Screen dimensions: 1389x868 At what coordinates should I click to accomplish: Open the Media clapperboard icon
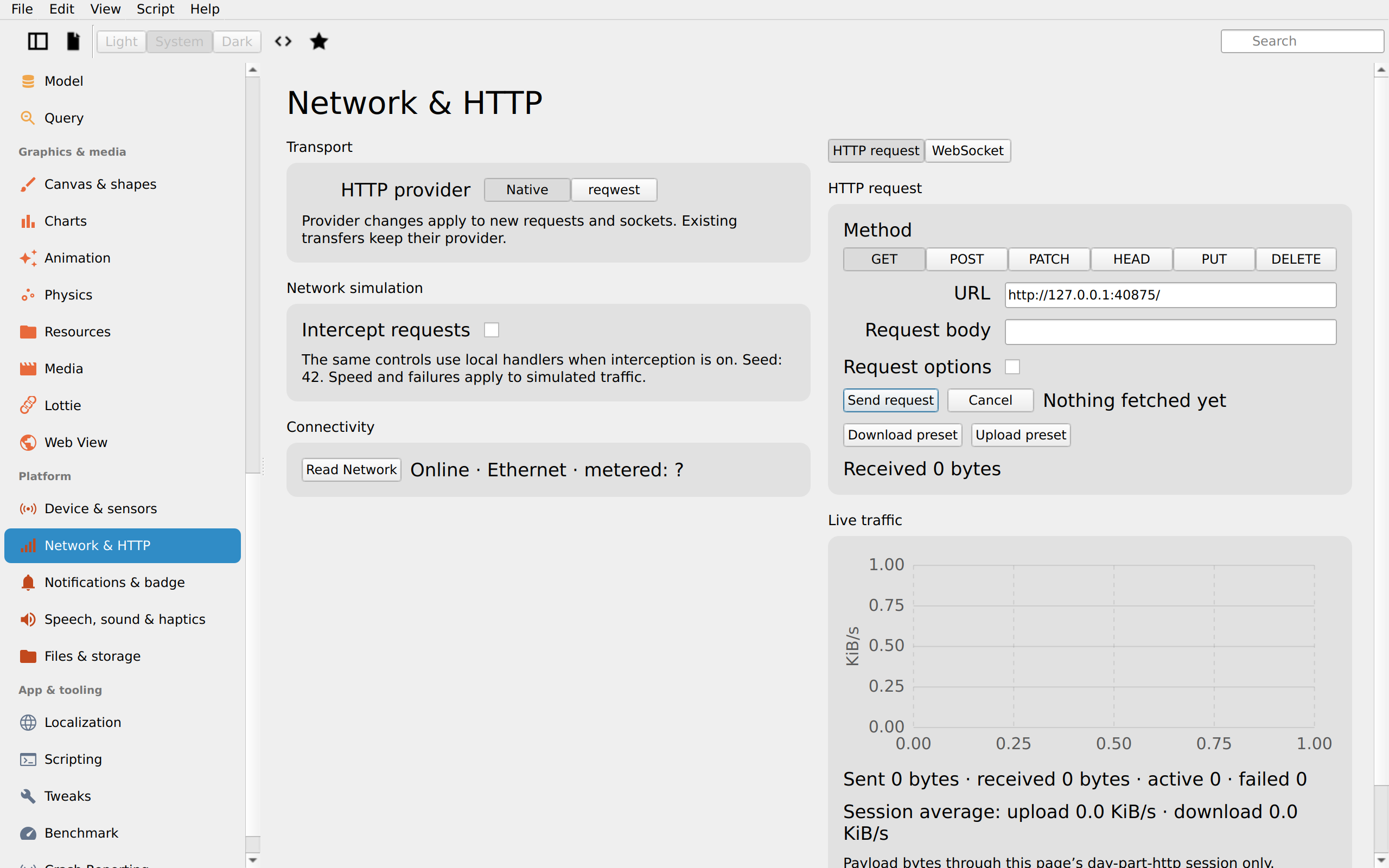coord(28,368)
